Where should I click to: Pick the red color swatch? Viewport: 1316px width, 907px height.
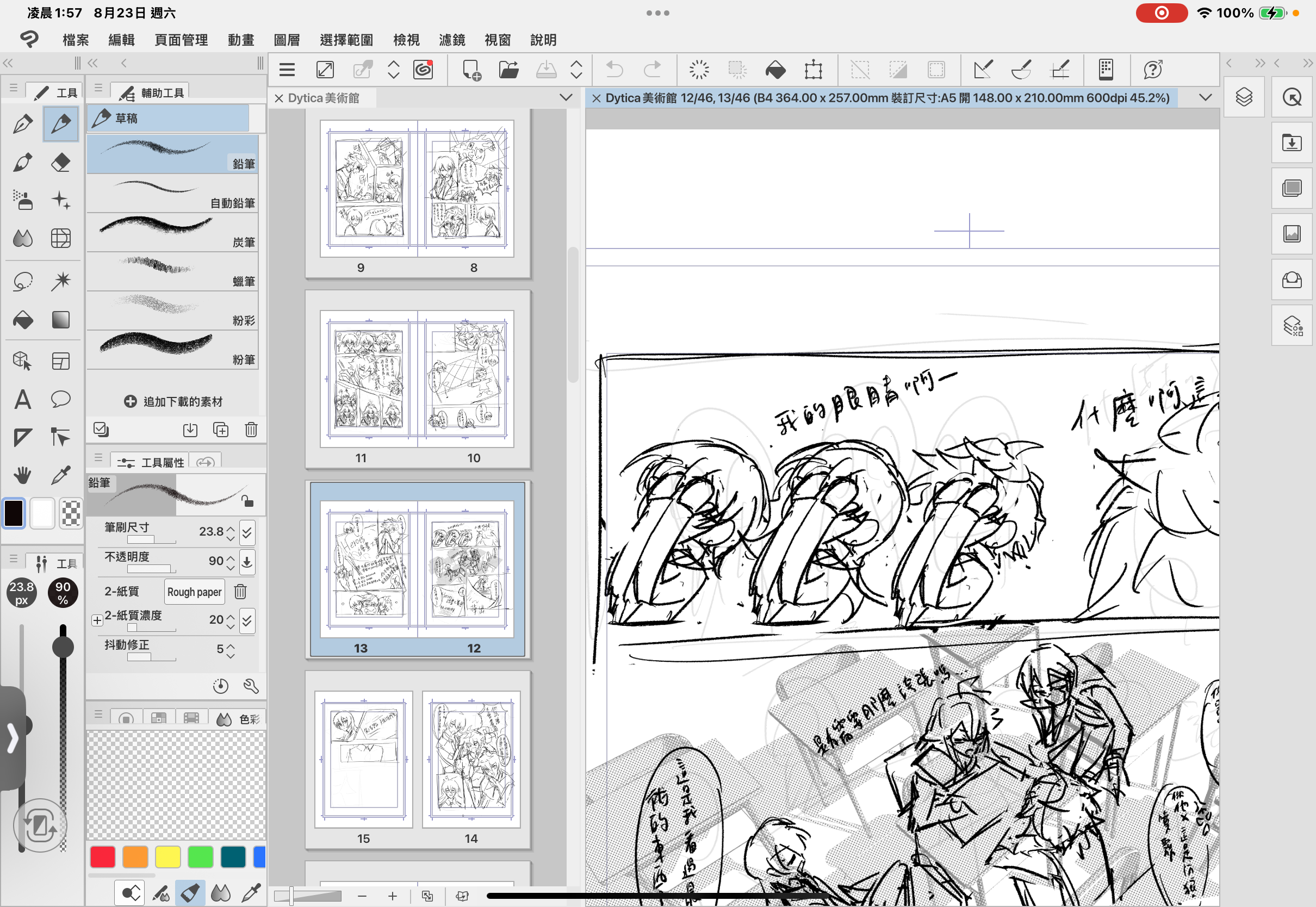coord(103,856)
